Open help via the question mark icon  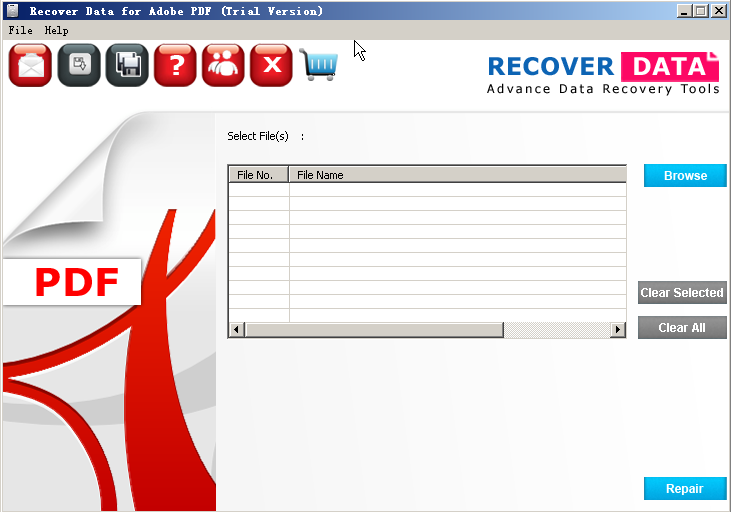tap(175, 65)
